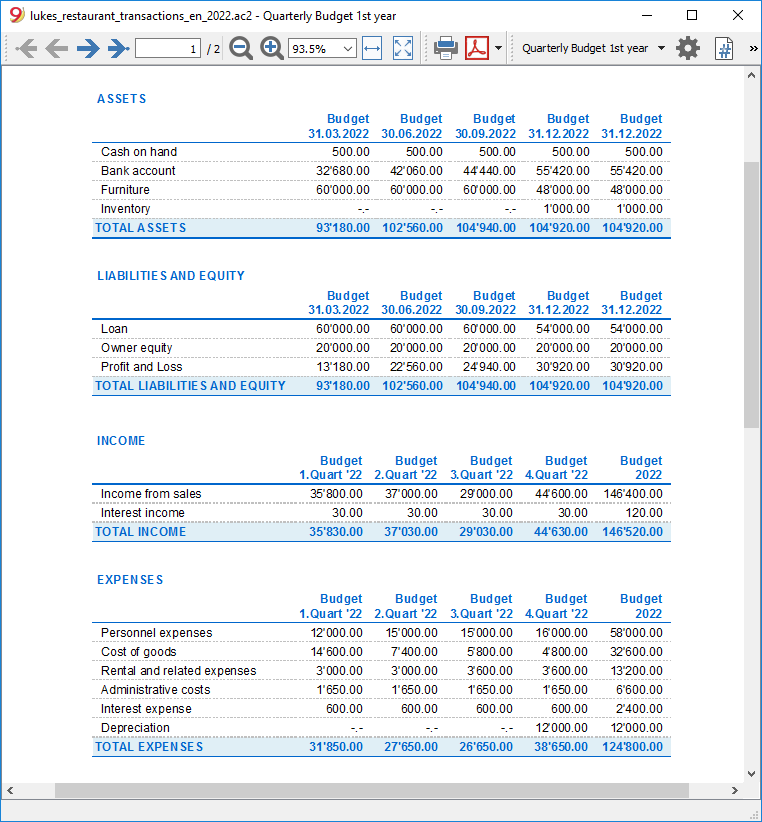762x822 pixels.
Task: Fit page to width icon
Action: (372, 49)
